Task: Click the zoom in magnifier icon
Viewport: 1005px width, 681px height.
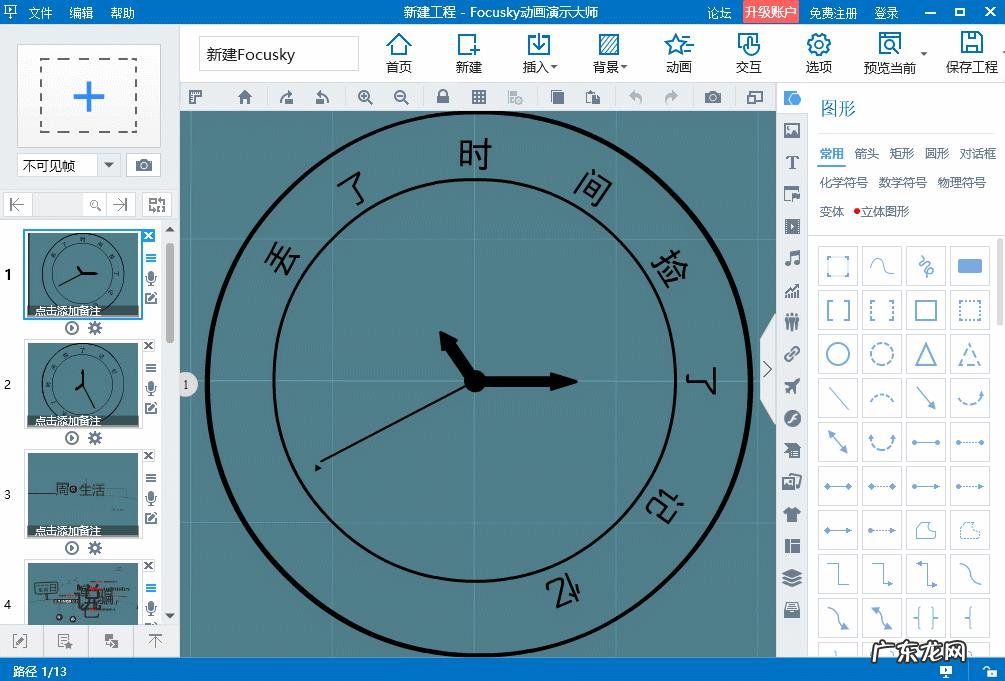Action: (x=365, y=97)
